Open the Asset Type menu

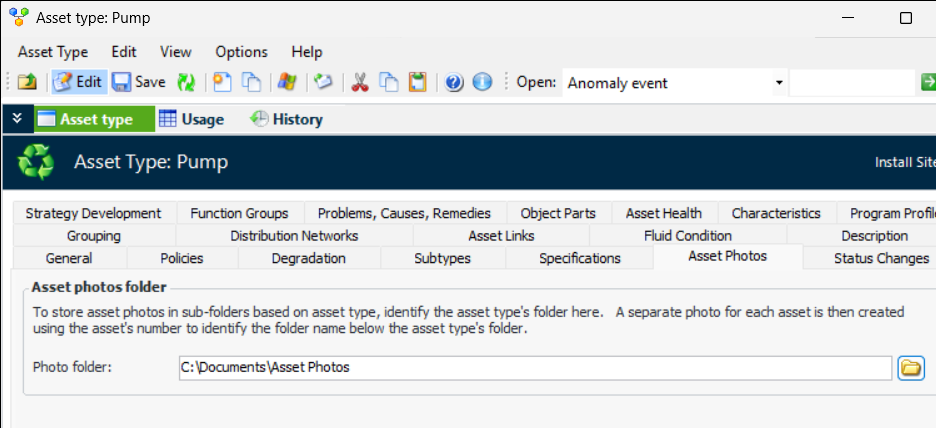[53, 52]
